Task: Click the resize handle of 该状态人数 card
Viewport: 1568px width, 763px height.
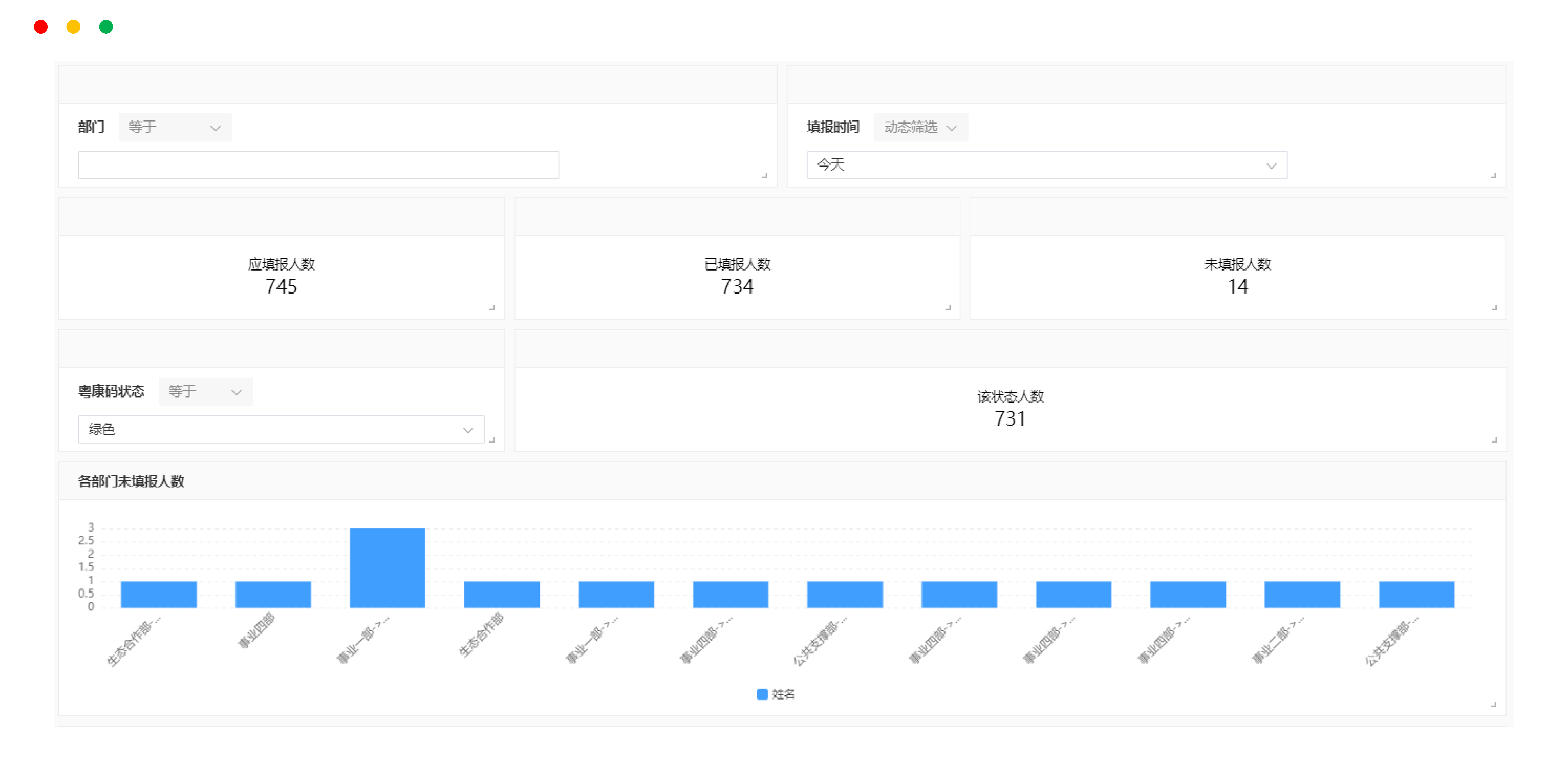Action: pyautogui.click(x=1494, y=440)
